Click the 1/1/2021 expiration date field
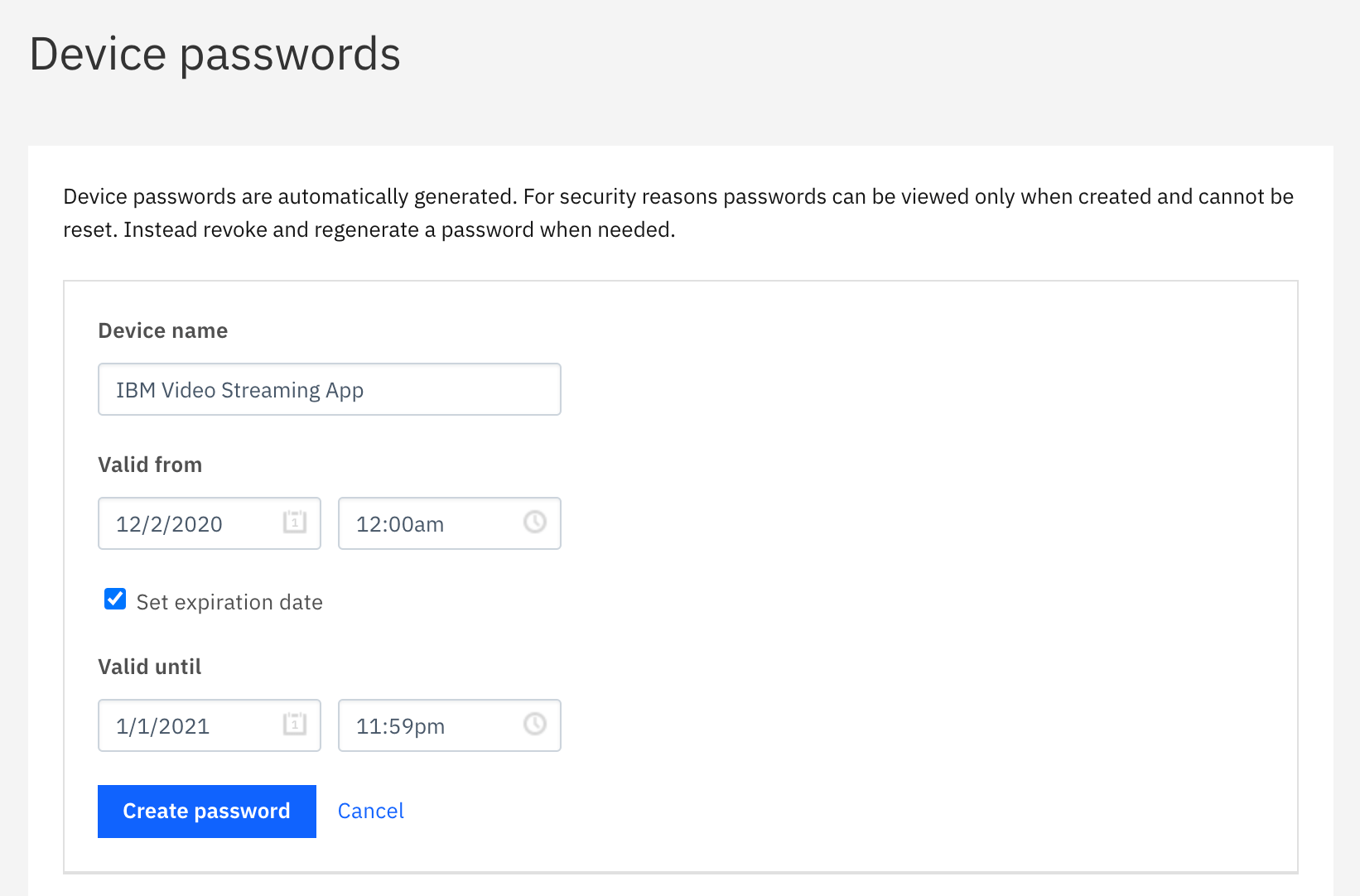 [x=190, y=725]
